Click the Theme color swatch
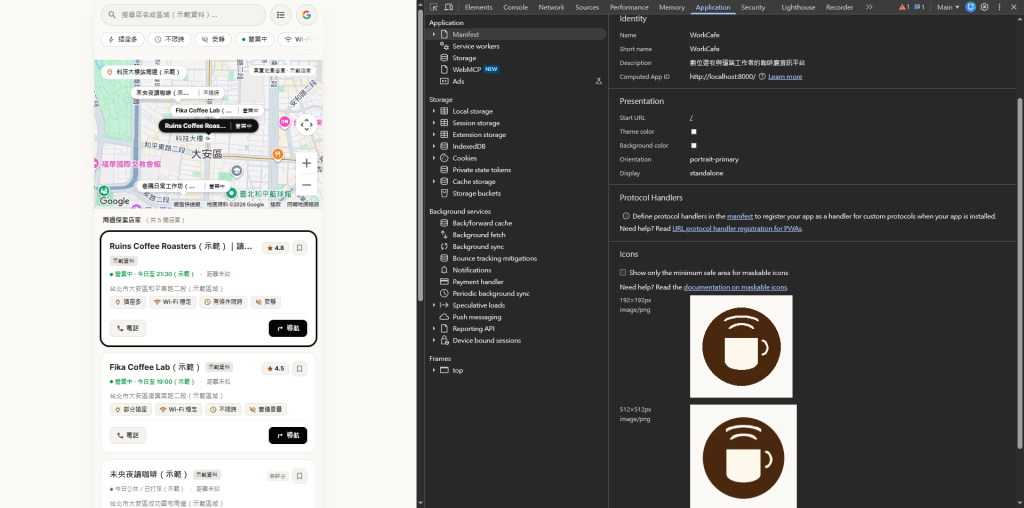Screen dimensions: 1024x508 pos(694,132)
